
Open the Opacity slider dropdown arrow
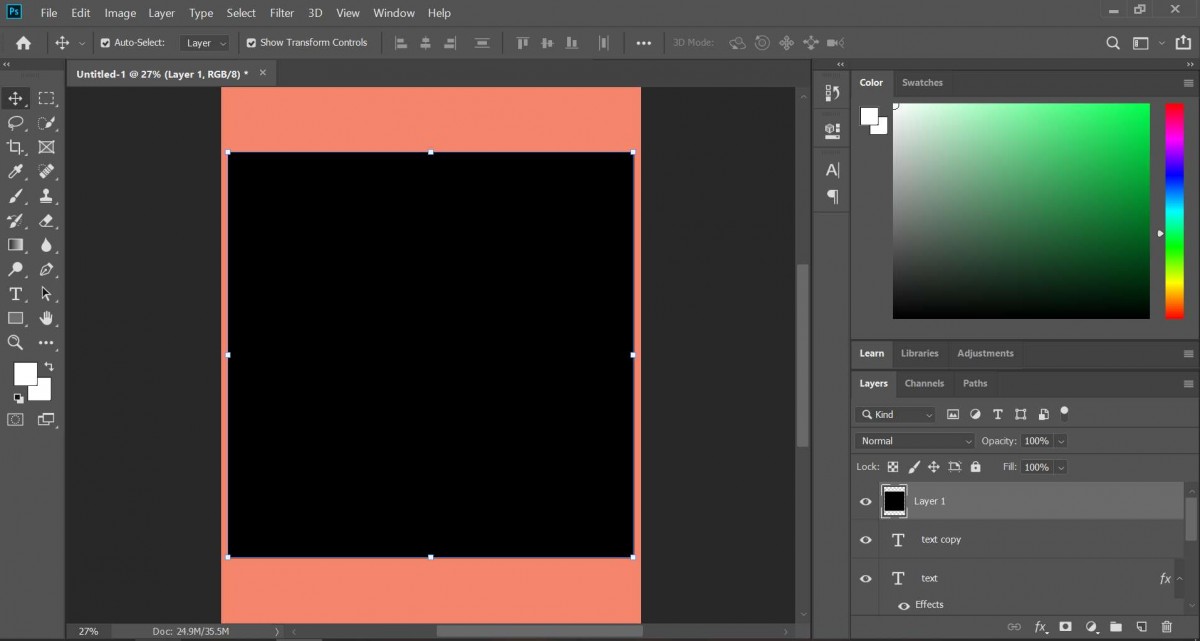1061,441
